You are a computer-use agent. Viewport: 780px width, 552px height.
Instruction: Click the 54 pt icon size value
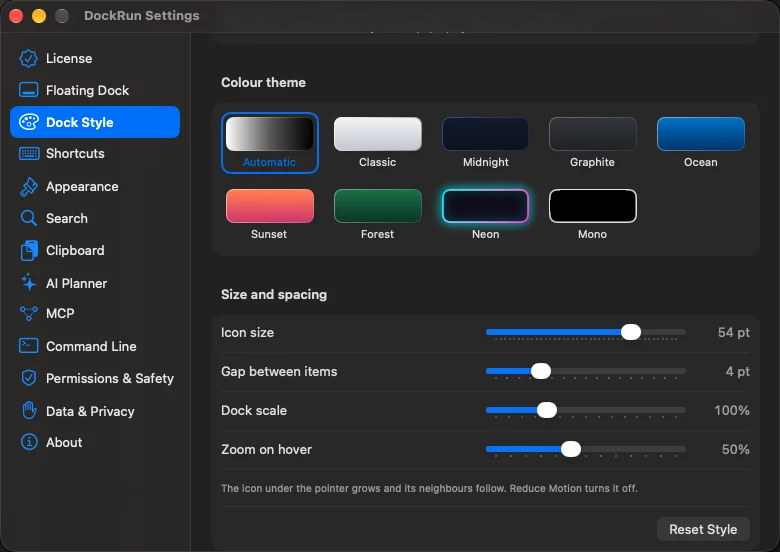click(734, 332)
